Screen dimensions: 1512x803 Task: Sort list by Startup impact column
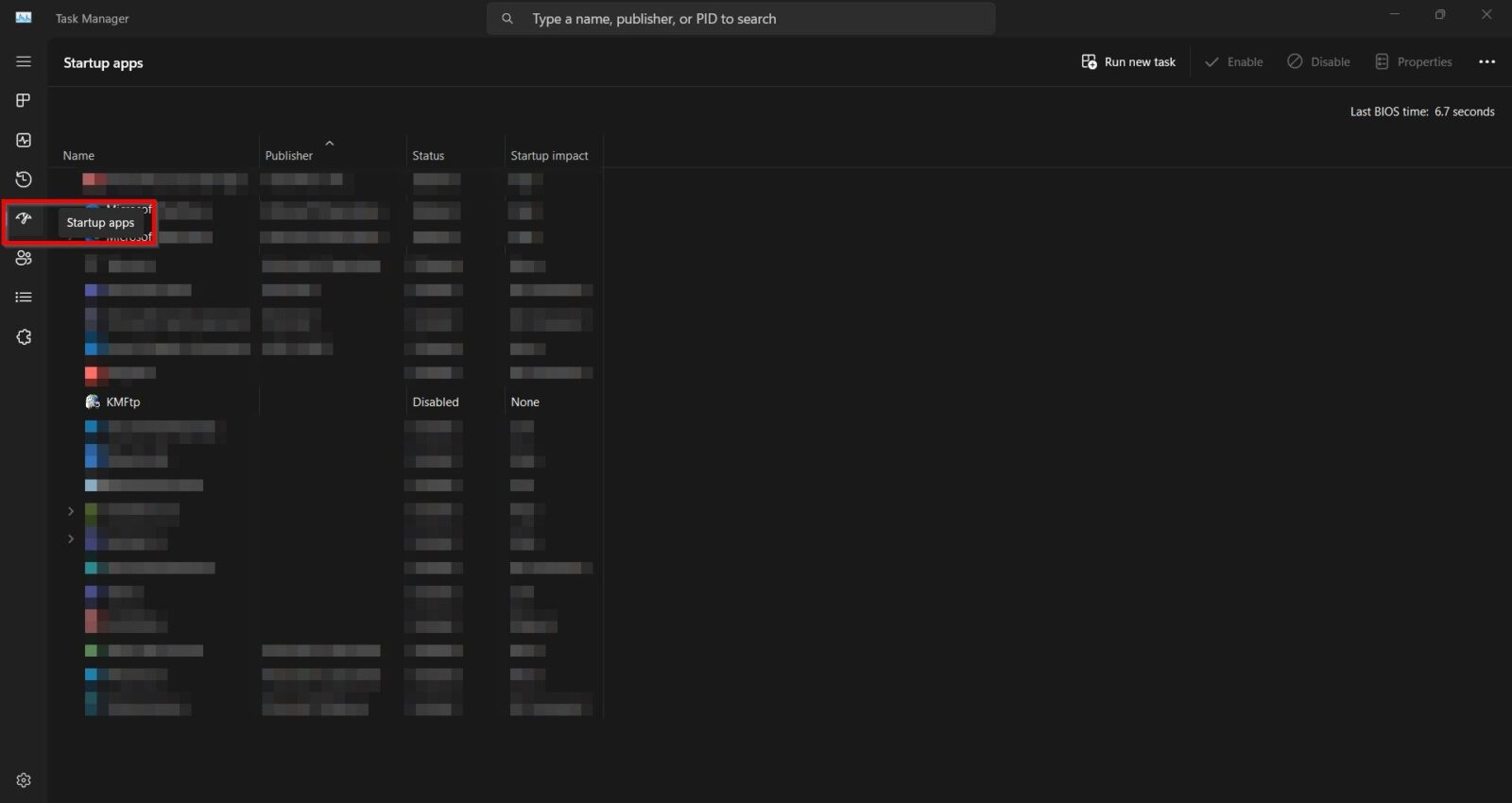click(x=549, y=156)
